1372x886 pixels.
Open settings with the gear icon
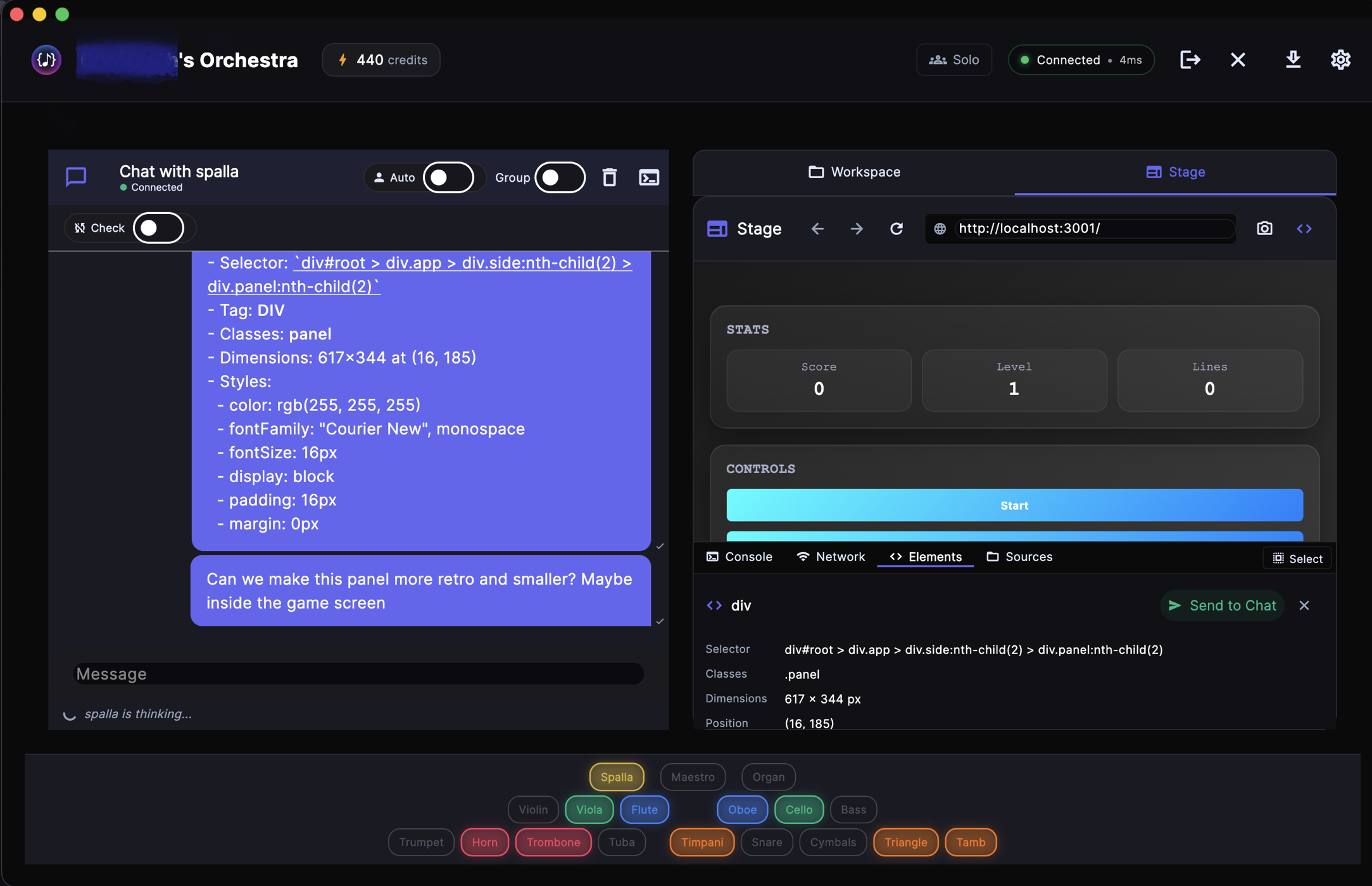pyautogui.click(x=1340, y=60)
